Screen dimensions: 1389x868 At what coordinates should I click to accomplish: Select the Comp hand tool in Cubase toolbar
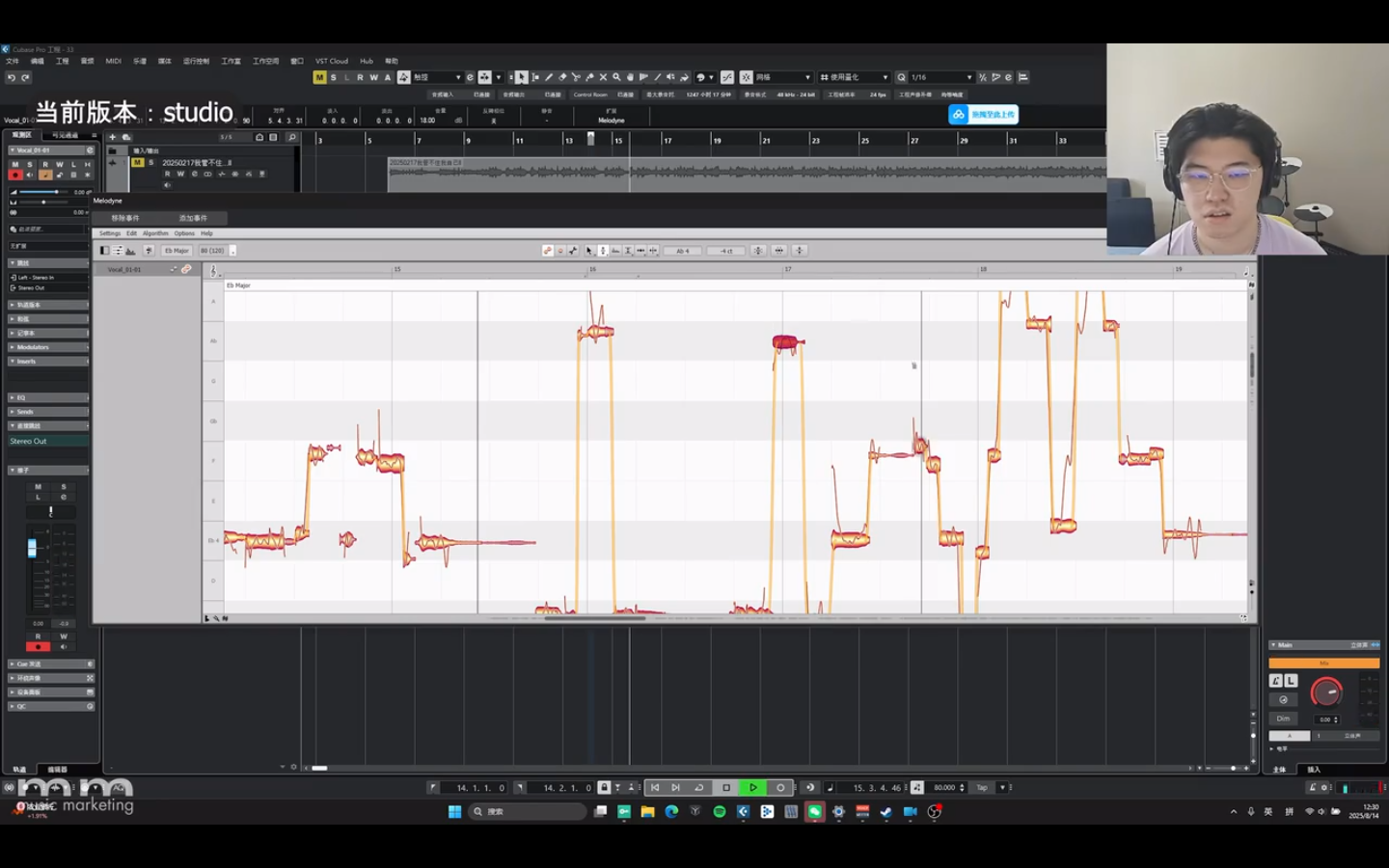click(630, 77)
